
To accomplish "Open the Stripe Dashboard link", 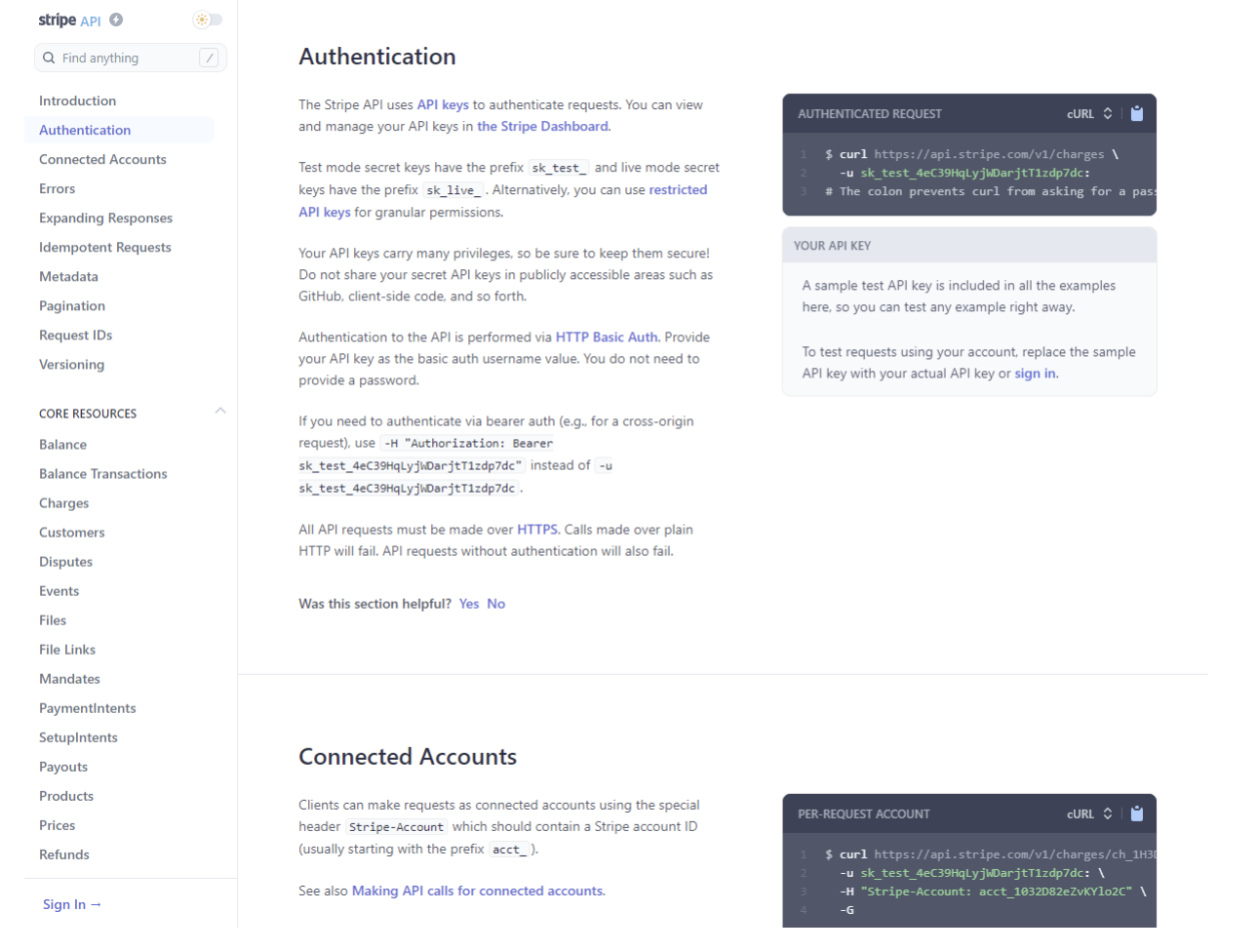I will (542, 127).
